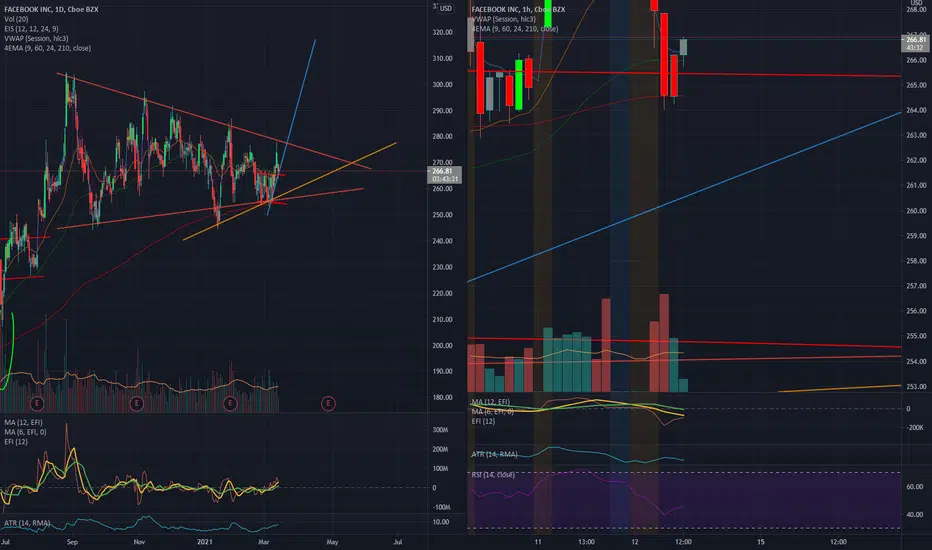Select the FACEBOOK INC, 1D chart title

(x=51, y=10)
